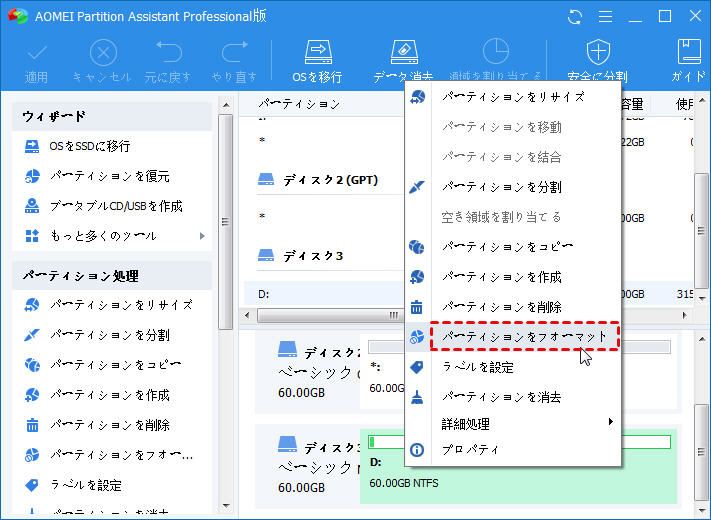Click right arrow of horizontal list scrollbar
711x520 pixels.
pos(684,315)
